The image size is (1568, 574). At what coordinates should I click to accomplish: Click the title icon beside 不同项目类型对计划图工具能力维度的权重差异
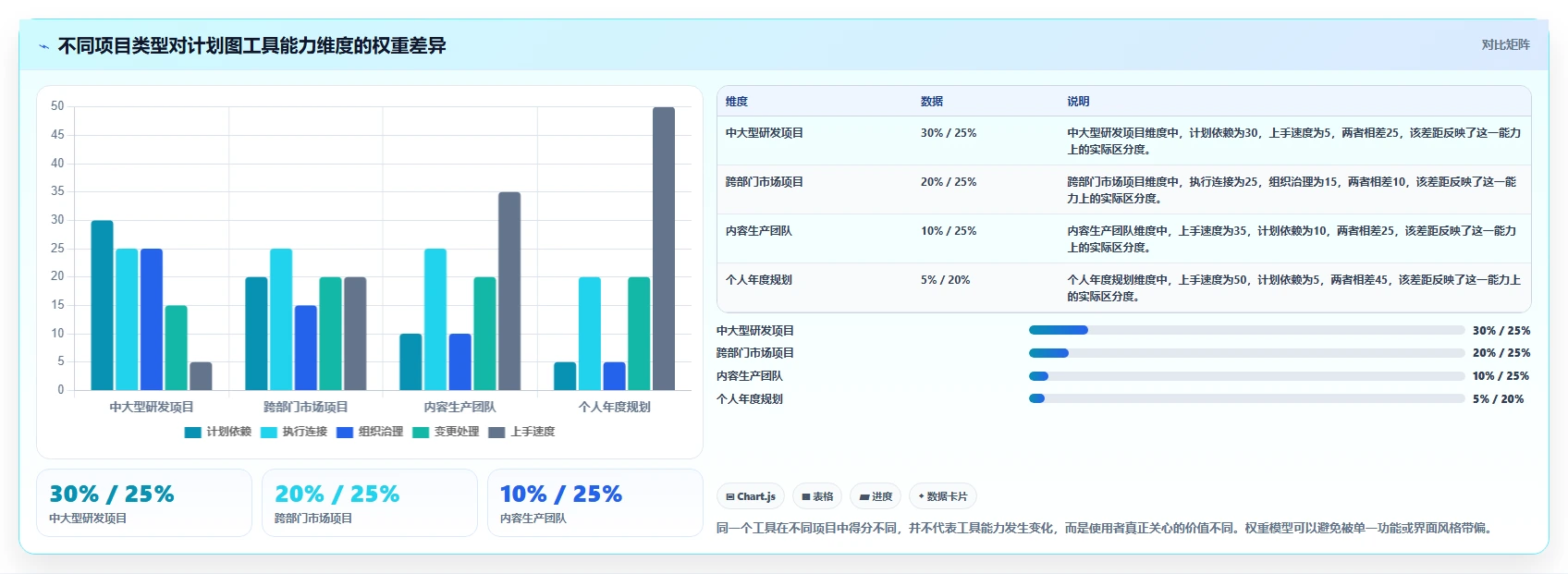[43, 46]
